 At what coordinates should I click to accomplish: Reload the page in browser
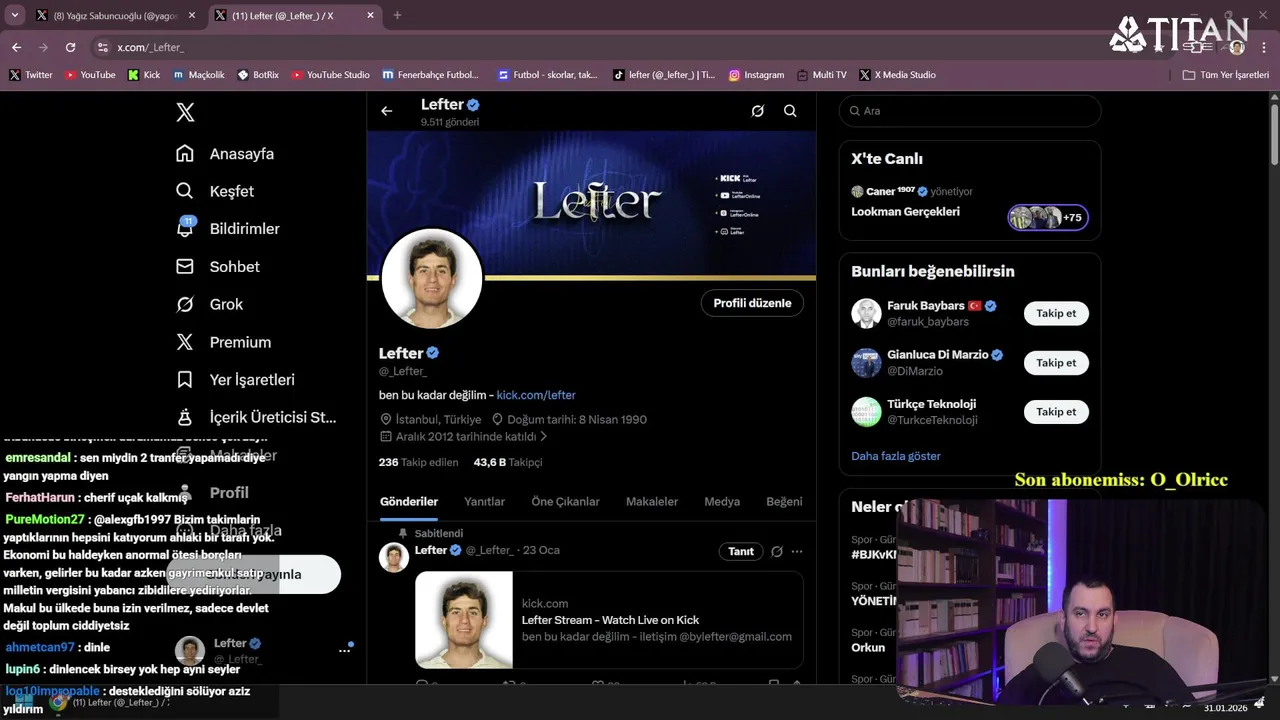(x=70, y=47)
